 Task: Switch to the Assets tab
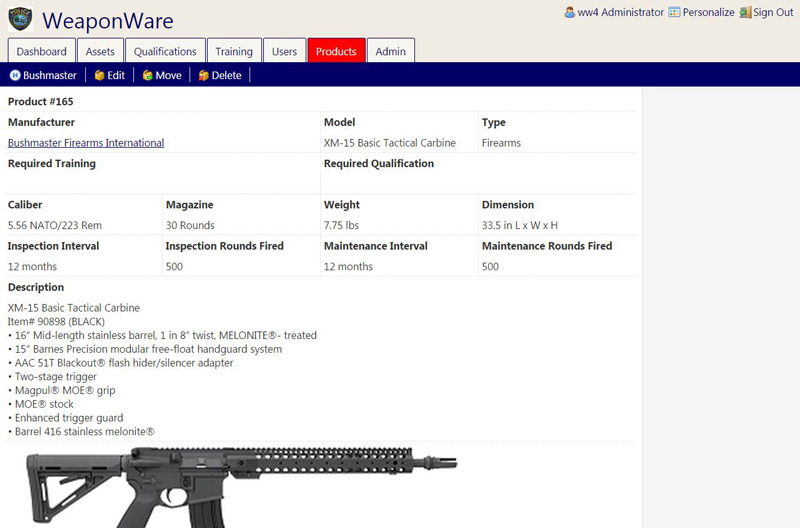coord(100,51)
